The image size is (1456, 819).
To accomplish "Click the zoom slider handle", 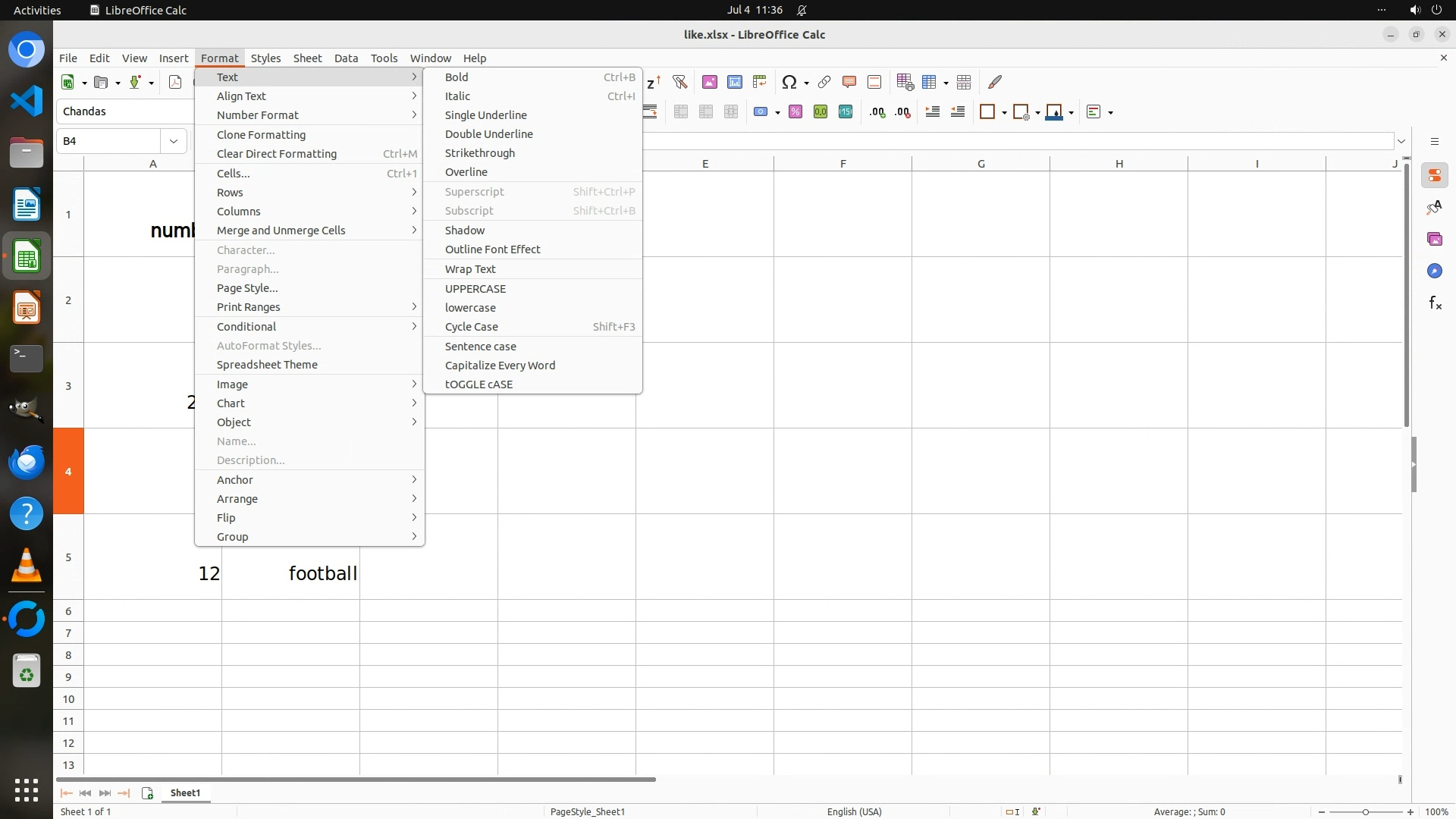I will [x=1366, y=812].
